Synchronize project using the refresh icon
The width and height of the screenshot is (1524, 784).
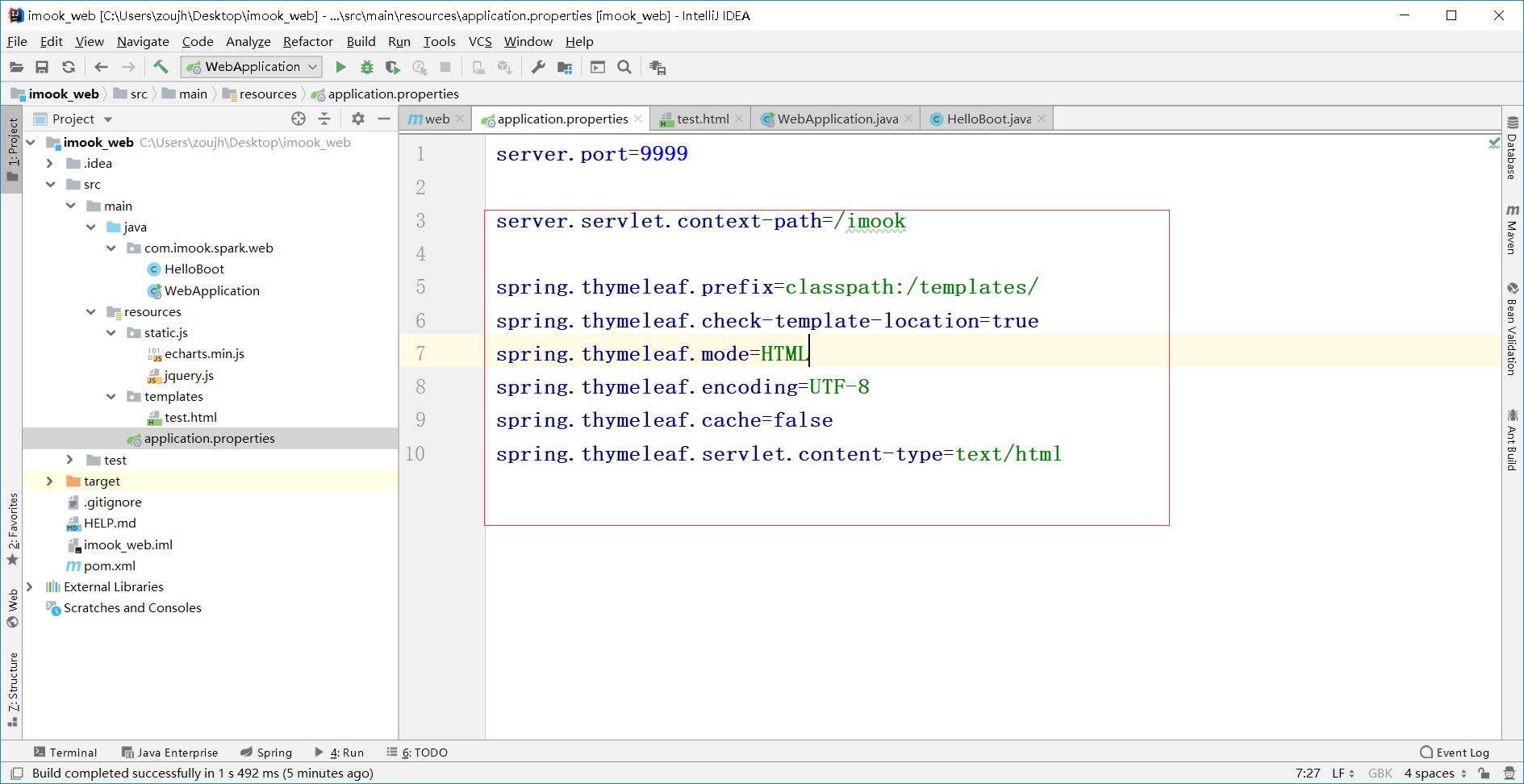tap(69, 67)
